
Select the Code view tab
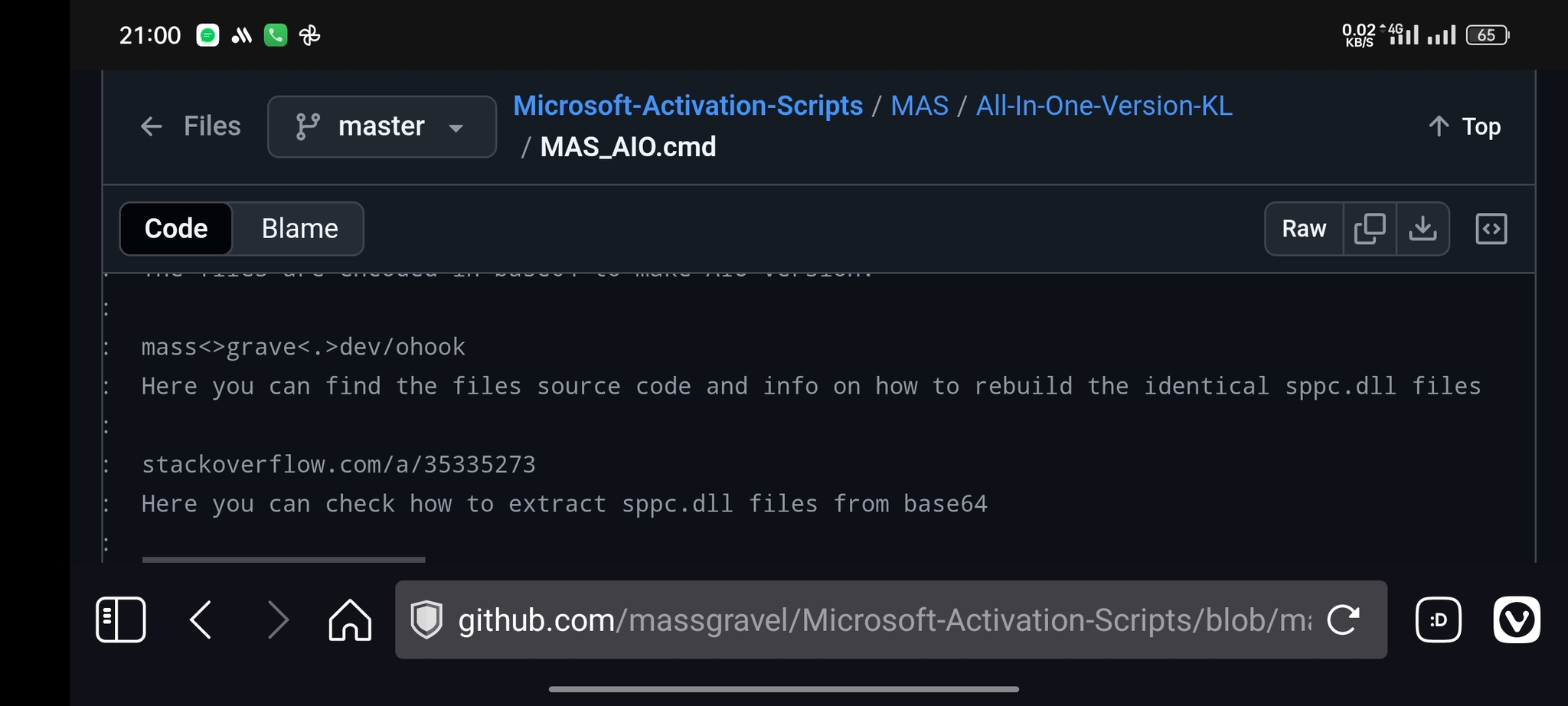tap(176, 228)
